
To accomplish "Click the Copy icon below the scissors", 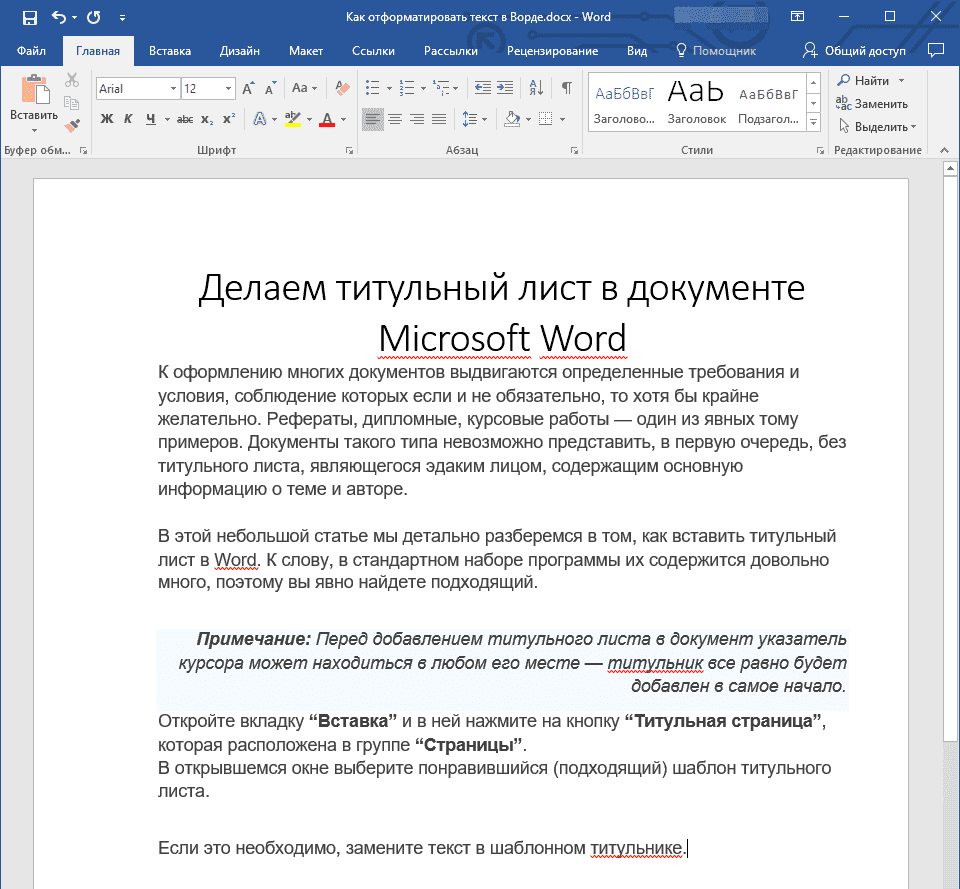I will [x=70, y=103].
